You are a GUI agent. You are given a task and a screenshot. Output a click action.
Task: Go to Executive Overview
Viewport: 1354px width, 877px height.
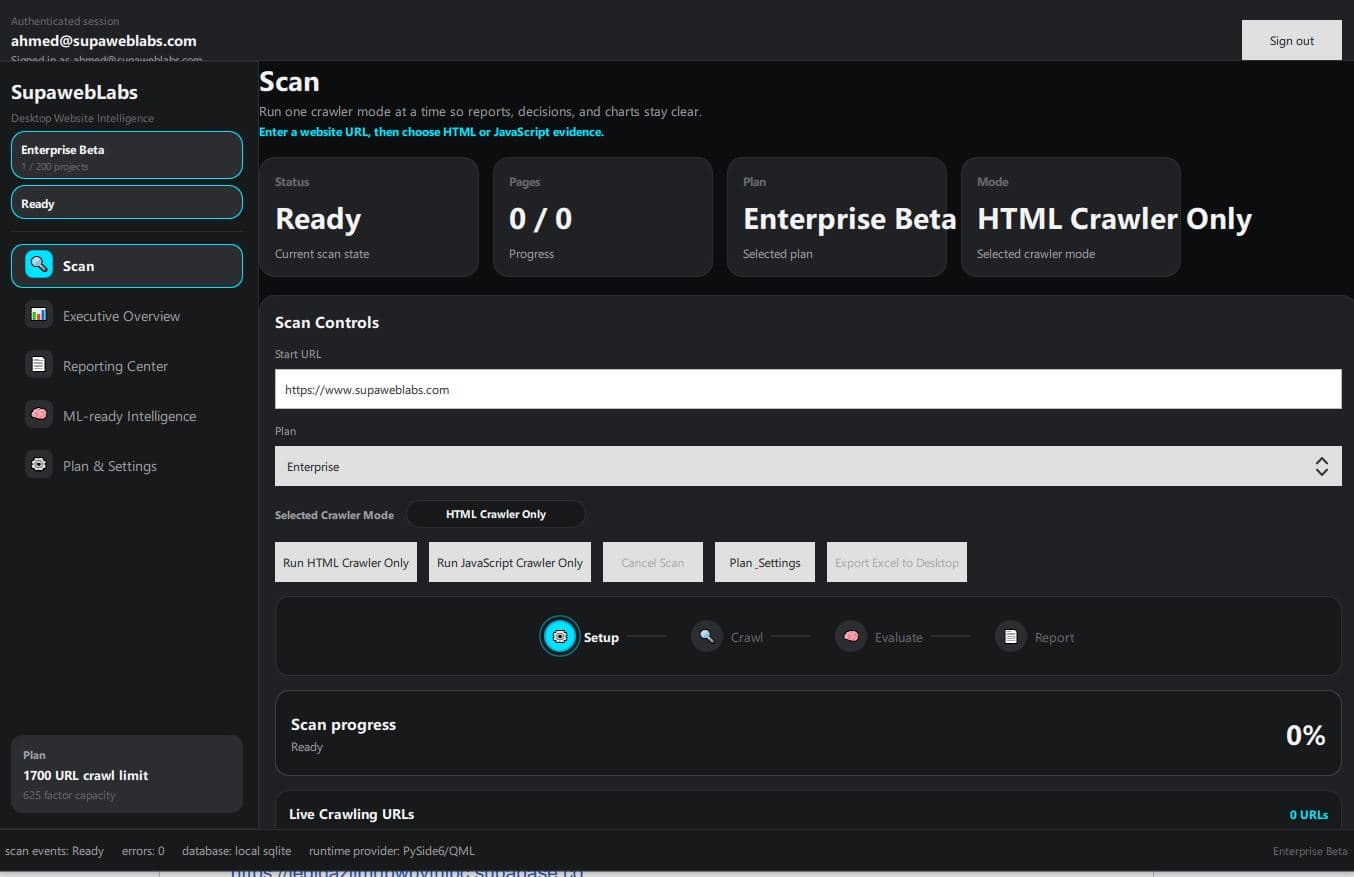127,316
